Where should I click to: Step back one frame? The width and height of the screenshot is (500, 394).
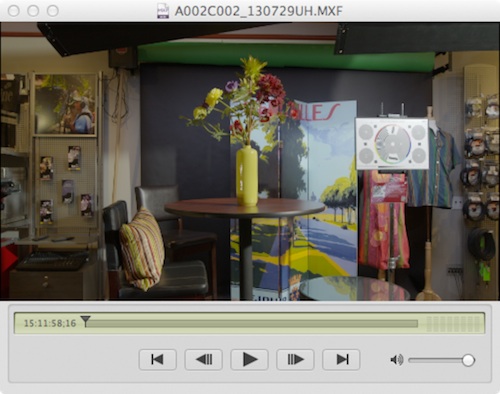point(203,360)
